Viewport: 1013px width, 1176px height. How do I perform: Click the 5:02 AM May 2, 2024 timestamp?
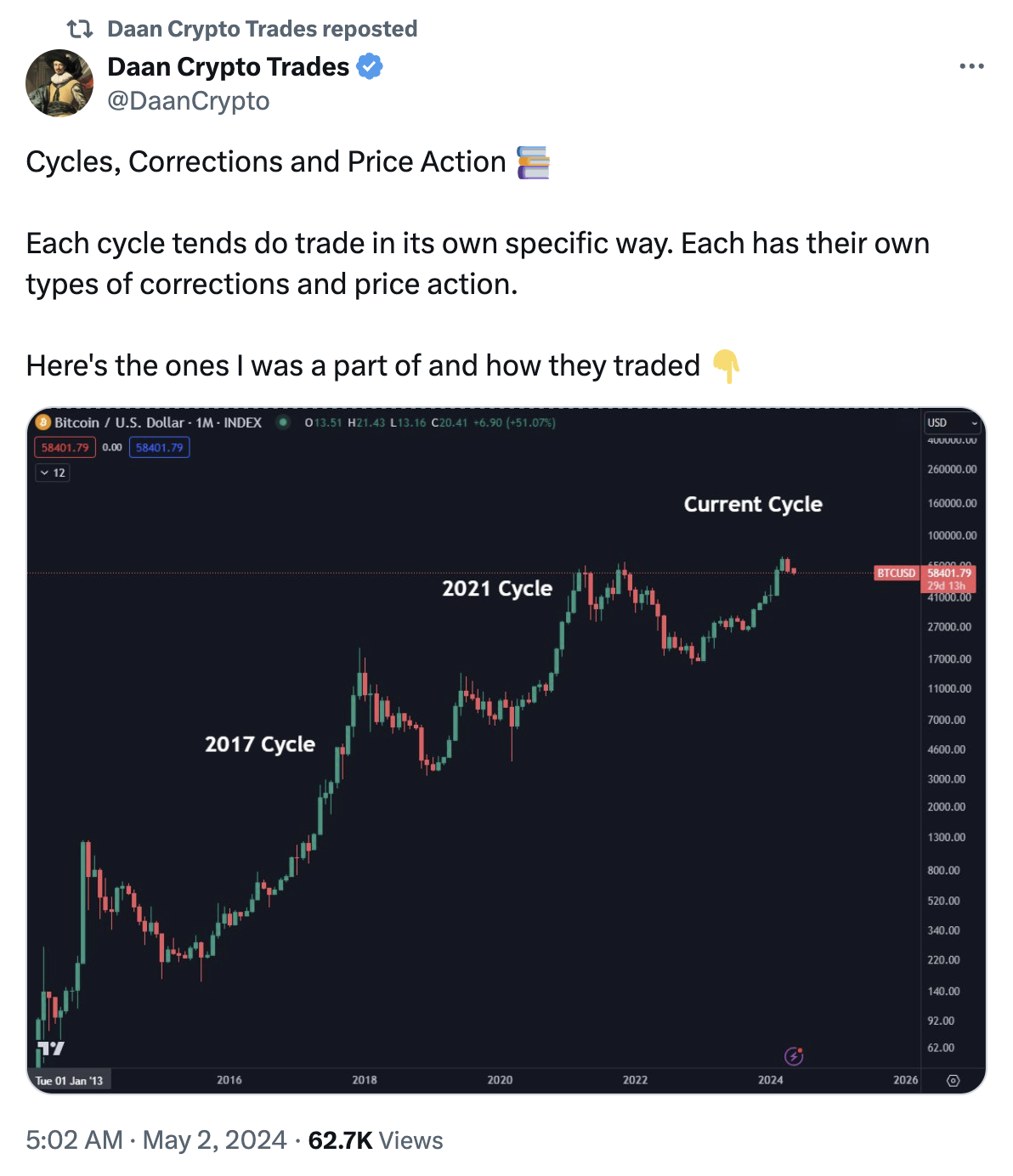pos(156,1140)
